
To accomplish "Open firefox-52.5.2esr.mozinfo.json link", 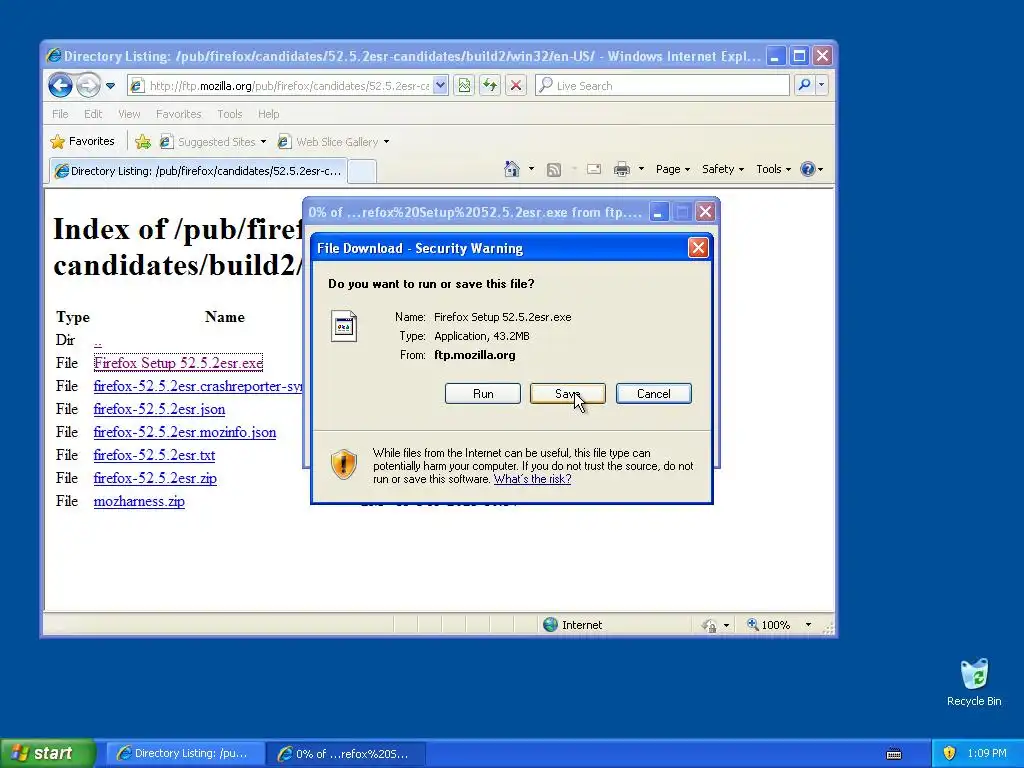I will point(185,432).
